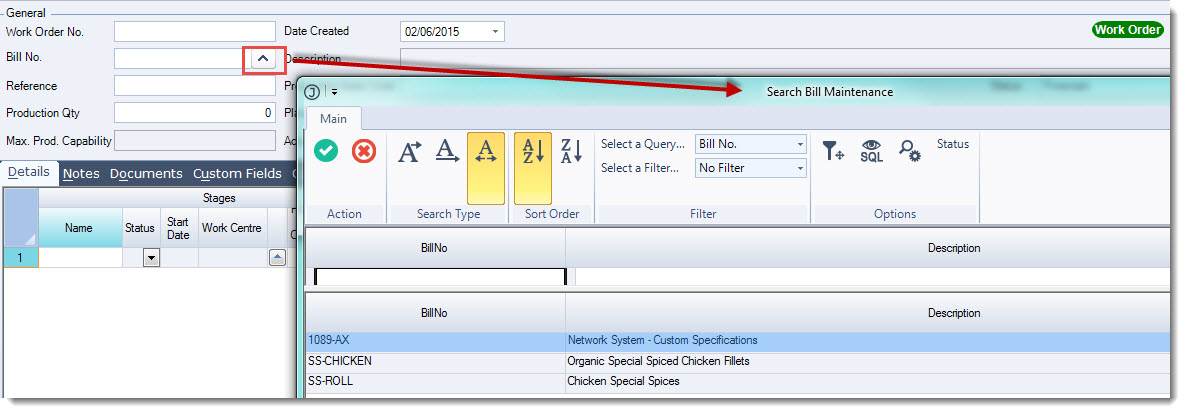Show SQL with the eye icon
The width and height of the screenshot is (1185, 413).
(871, 151)
